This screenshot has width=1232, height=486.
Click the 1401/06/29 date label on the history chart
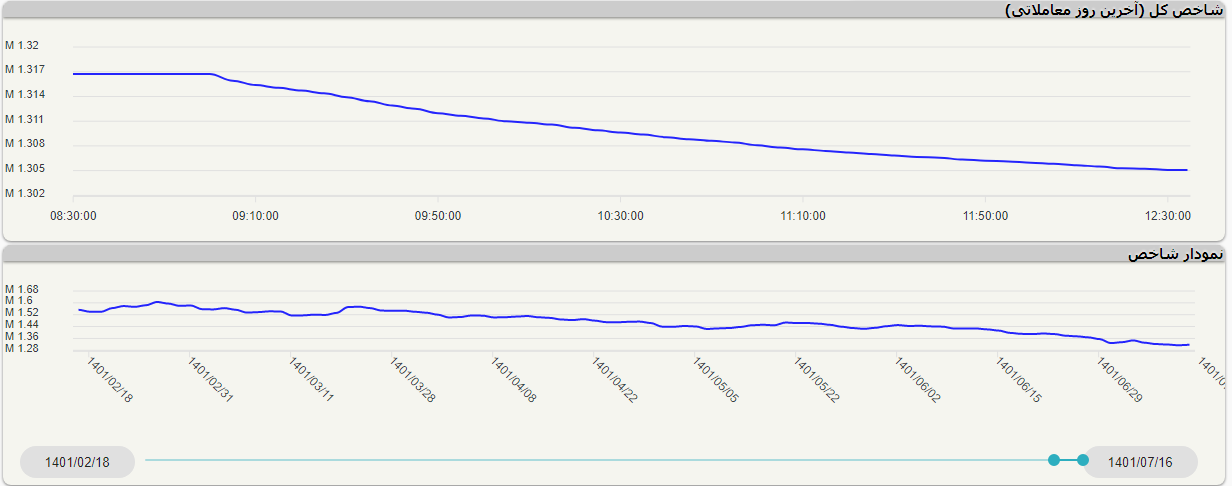(1120, 380)
